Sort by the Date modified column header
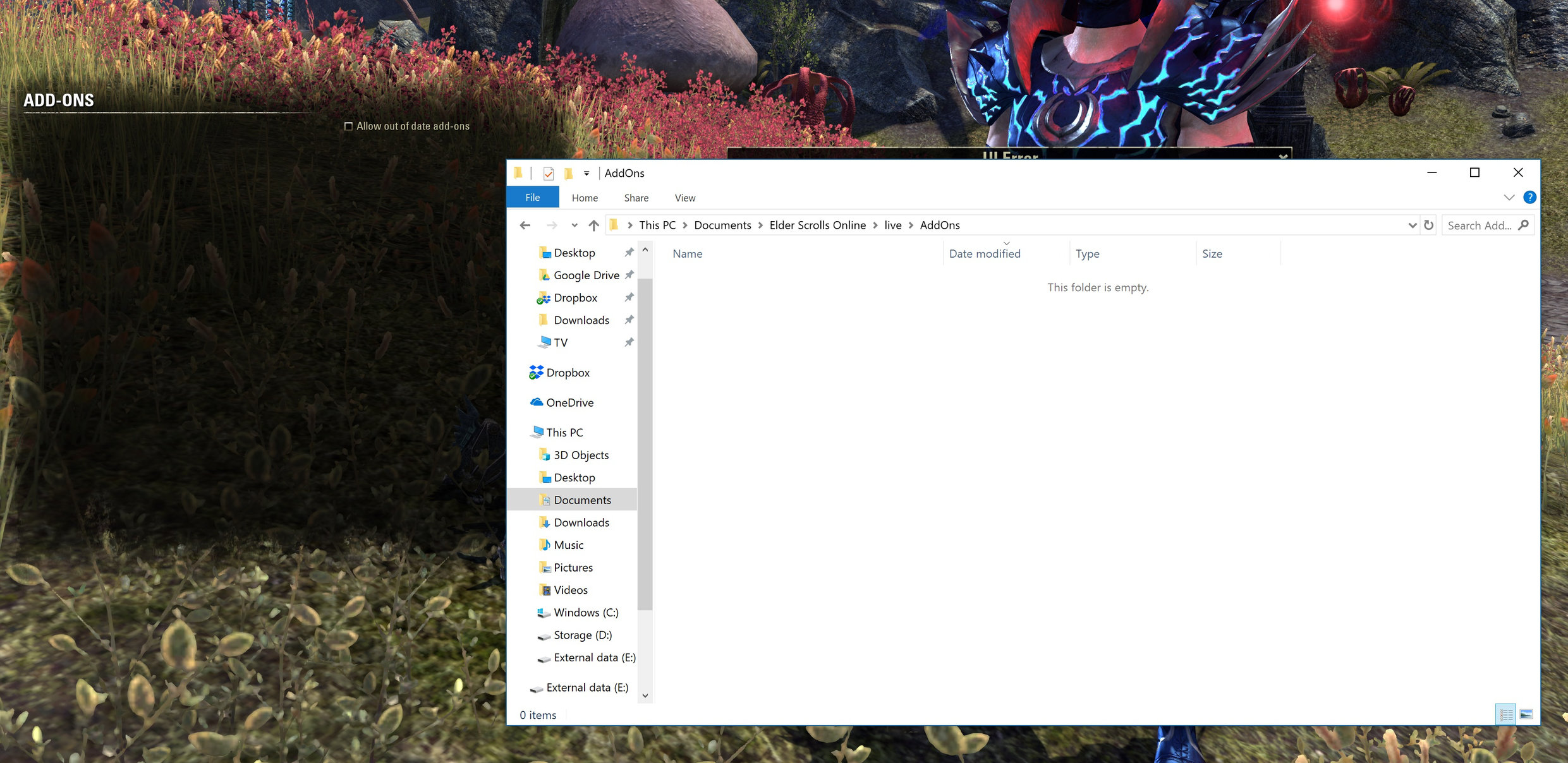 pos(984,254)
